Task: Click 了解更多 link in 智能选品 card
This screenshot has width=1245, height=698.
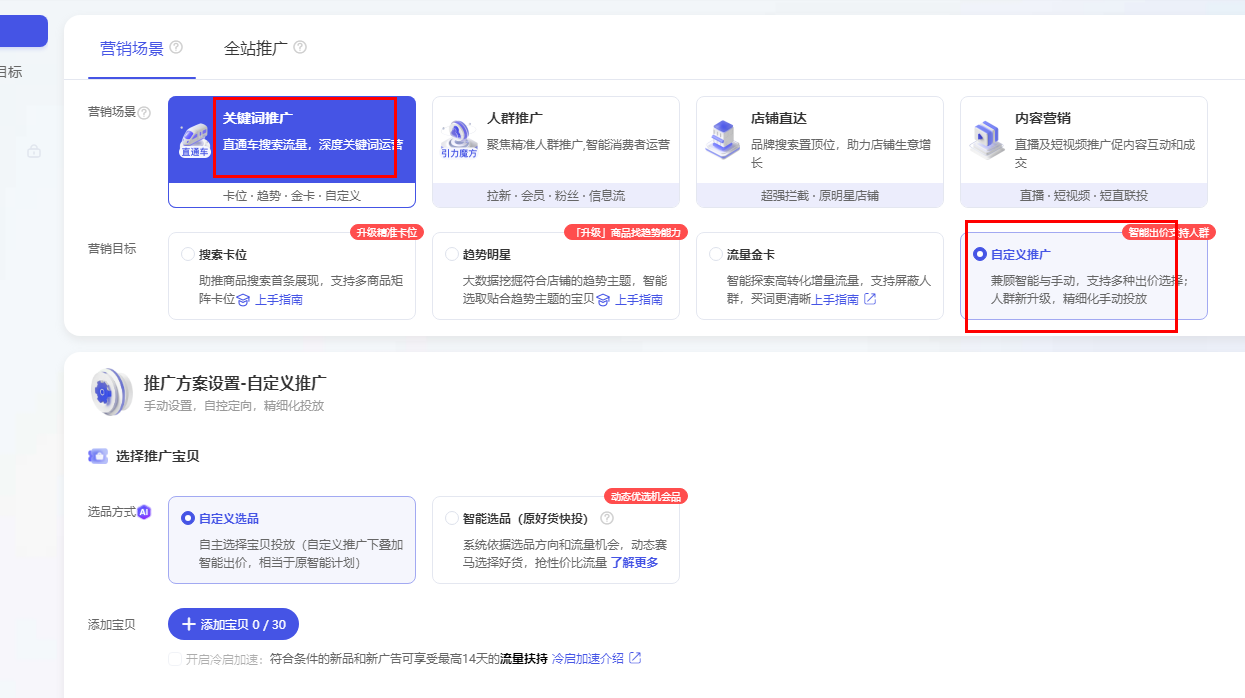Action: pyautogui.click(x=635, y=562)
